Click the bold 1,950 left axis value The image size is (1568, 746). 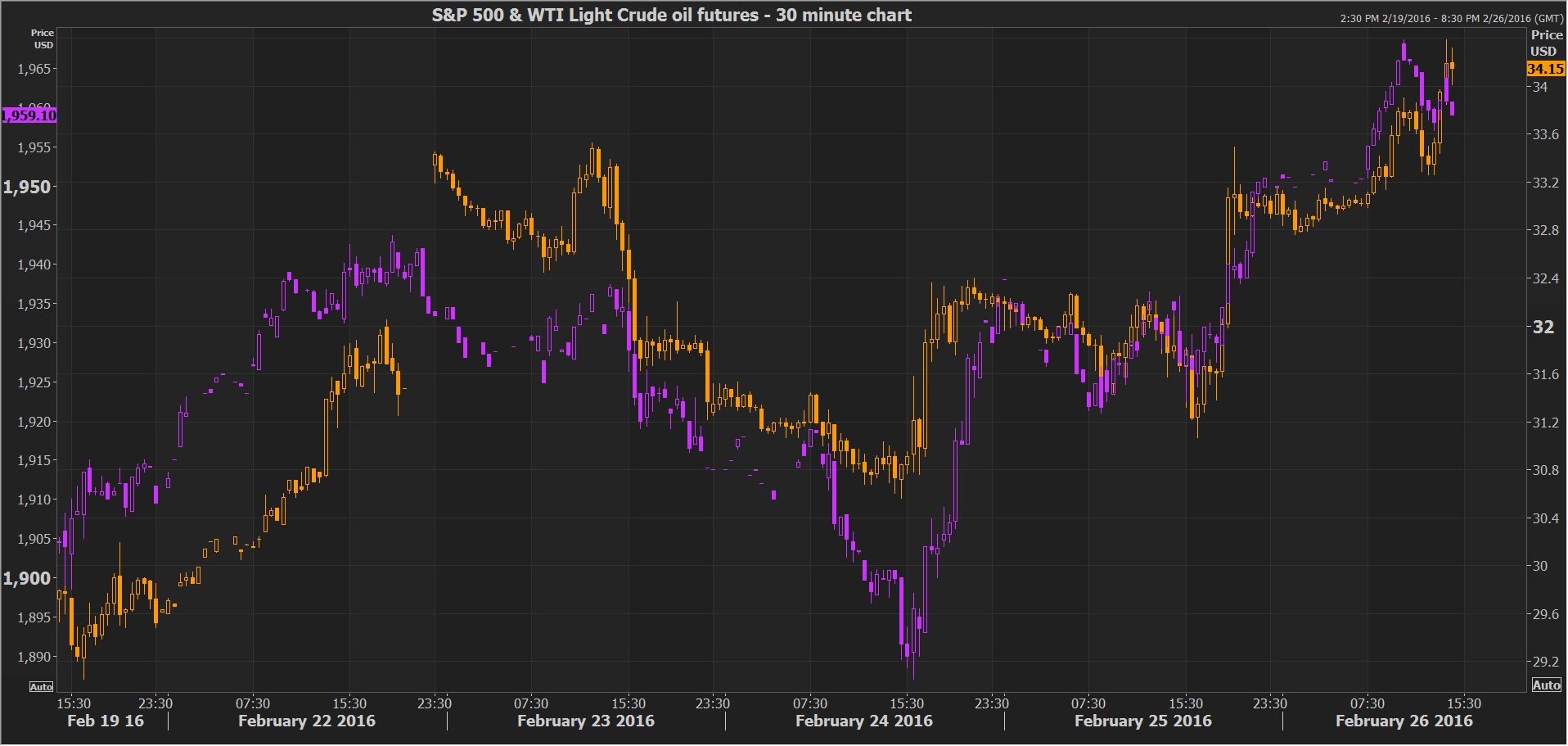click(x=27, y=187)
